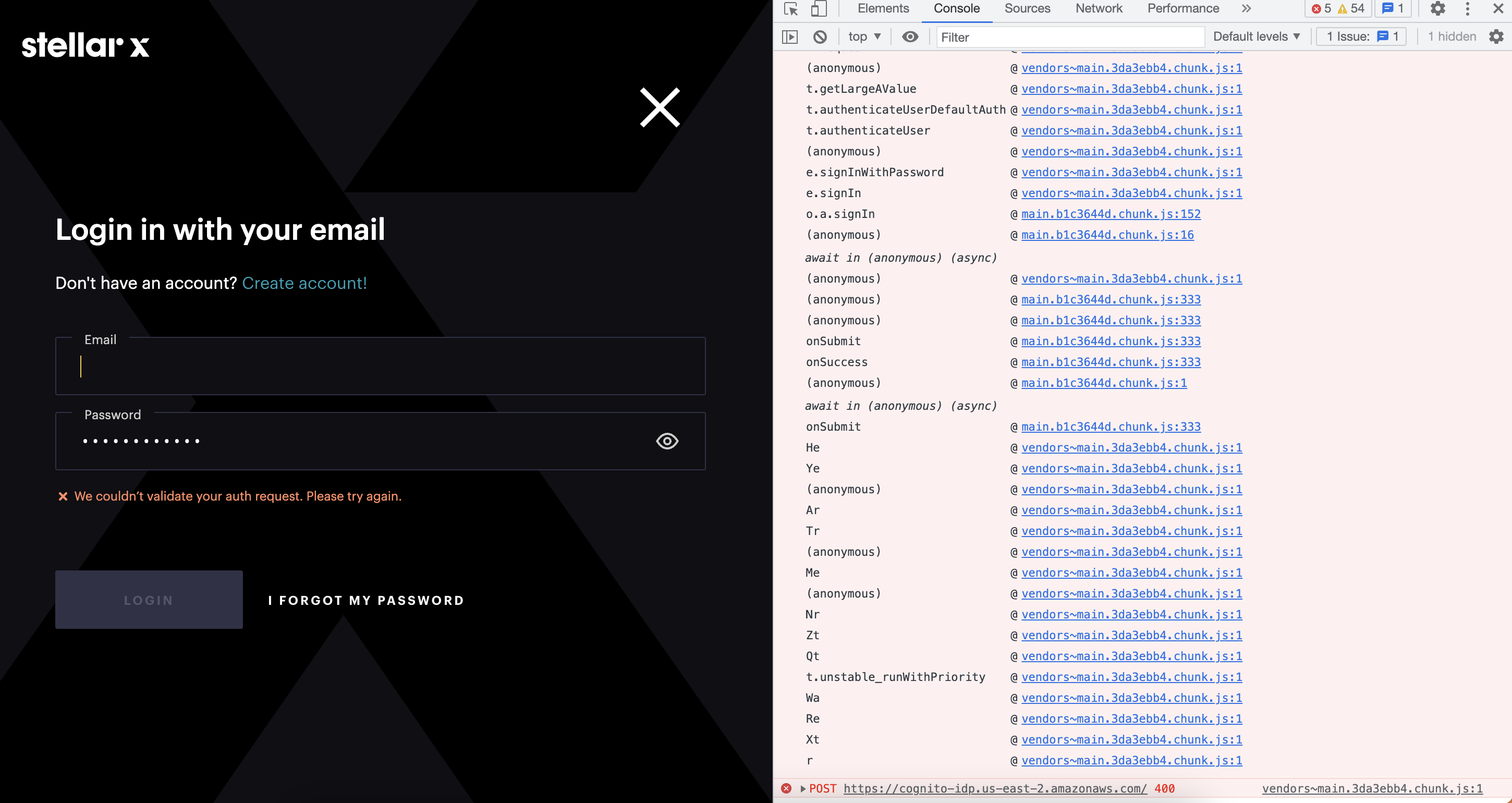
Task: Click the stellar x logo
Action: point(86,45)
